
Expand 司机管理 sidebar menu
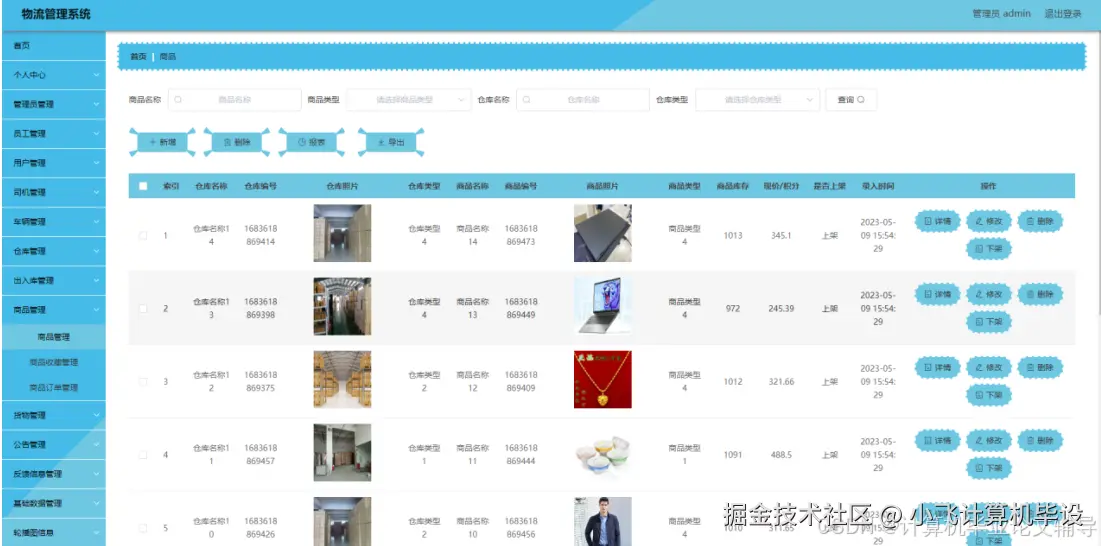pyautogui.click(x=53, y=192)
